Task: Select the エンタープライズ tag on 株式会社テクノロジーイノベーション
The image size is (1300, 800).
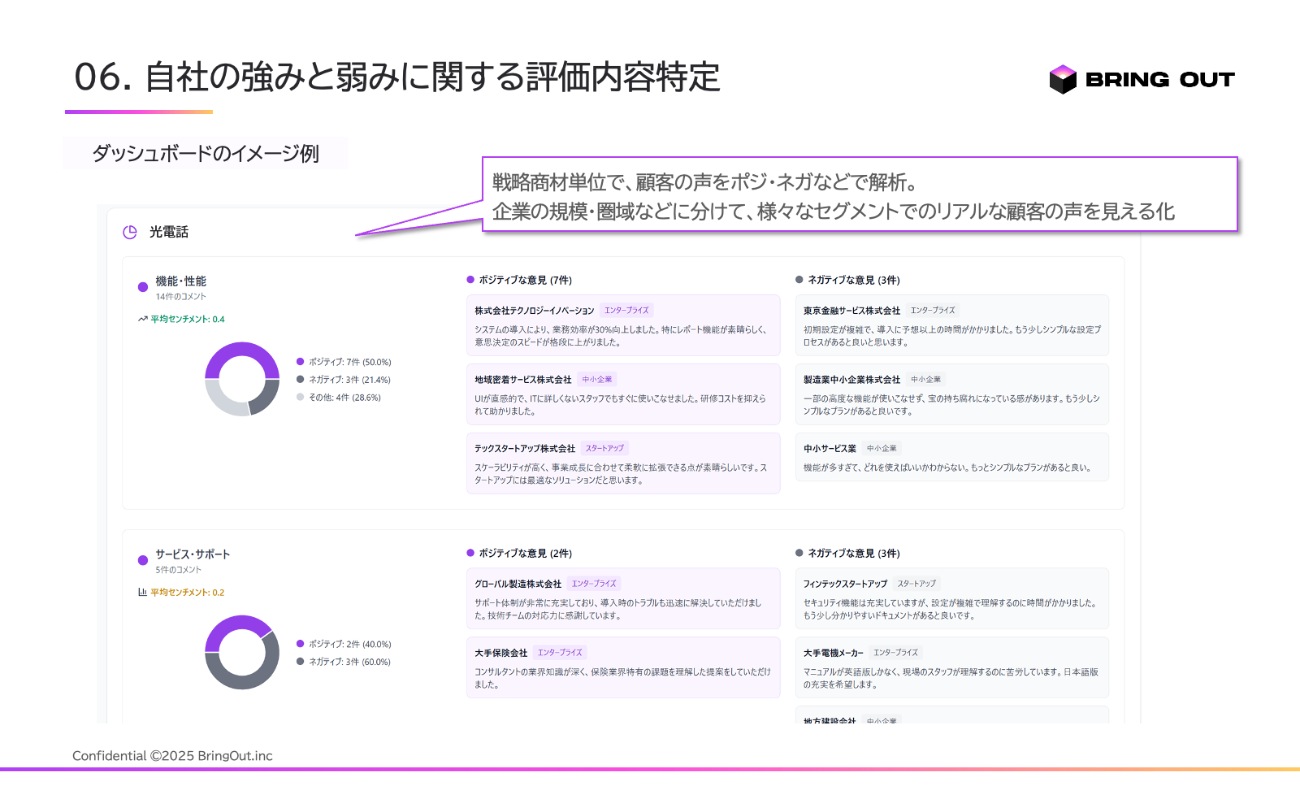Action: pyautogui.click(x=627, y=311)
